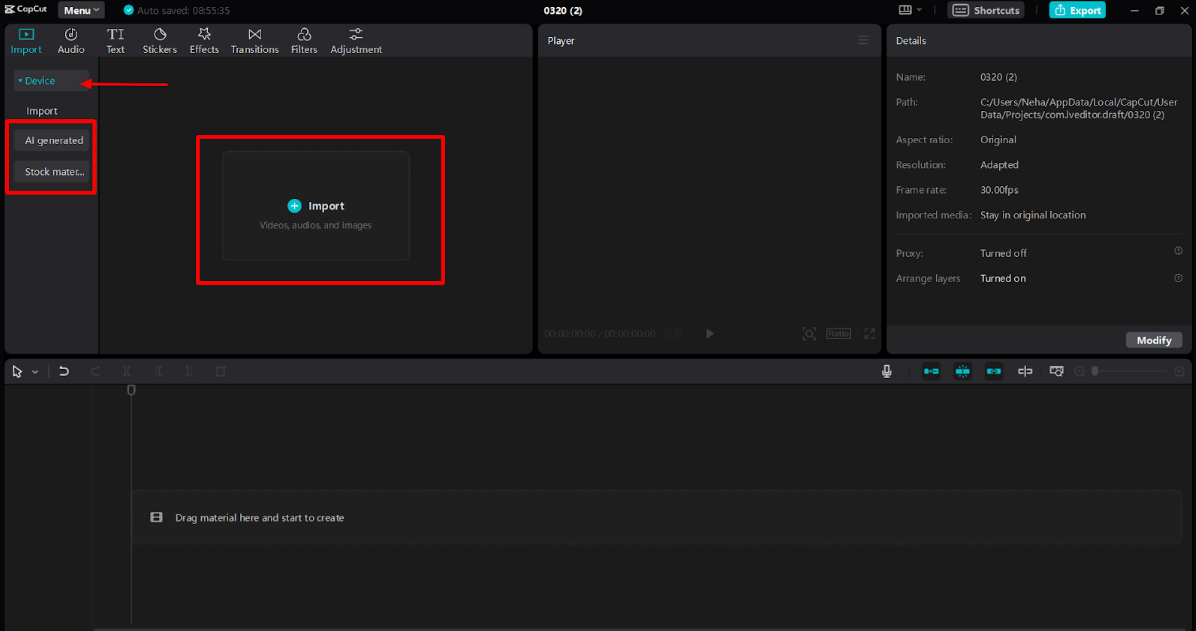
Task: Click the Import media plus box
Action: [316, 206]
